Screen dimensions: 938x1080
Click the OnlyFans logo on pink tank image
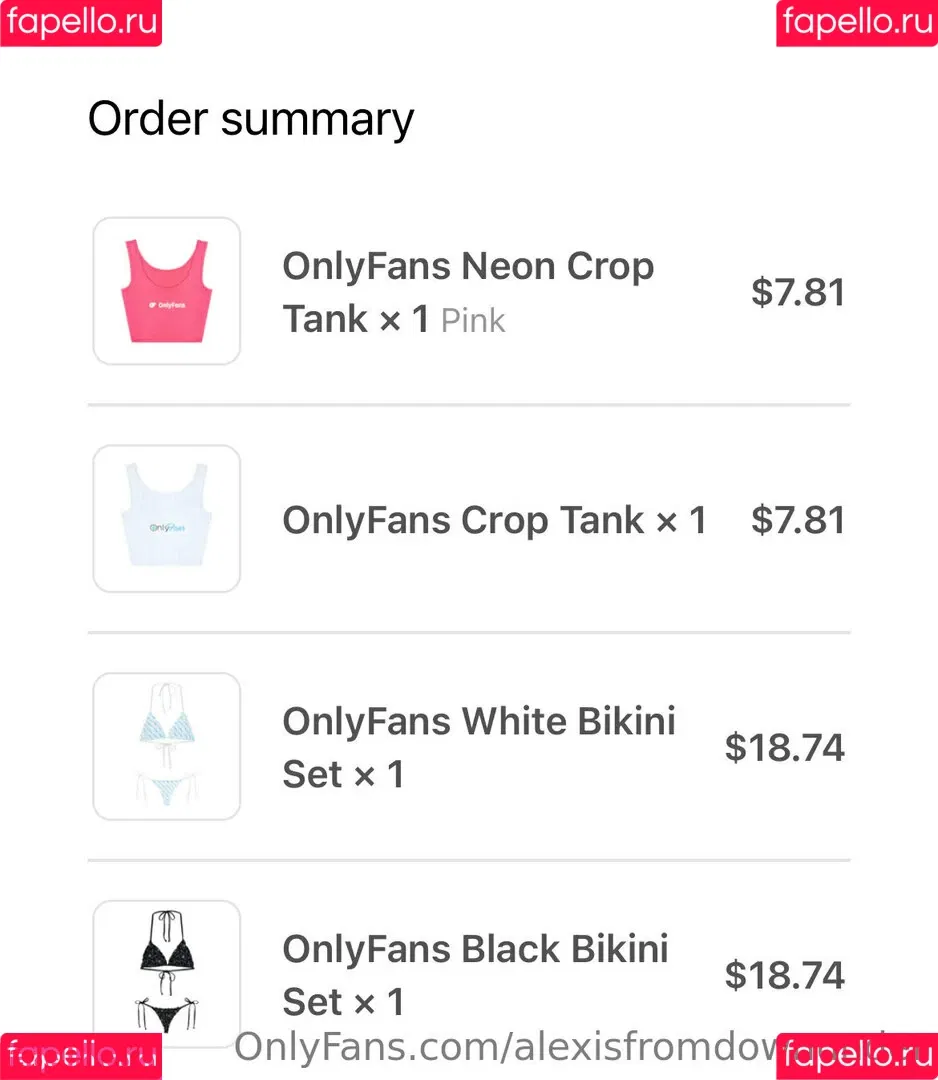tap(167, 304)
